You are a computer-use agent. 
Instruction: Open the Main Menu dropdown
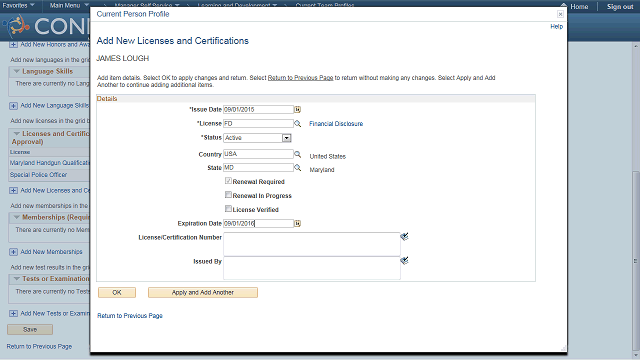[x=69, y=5]
